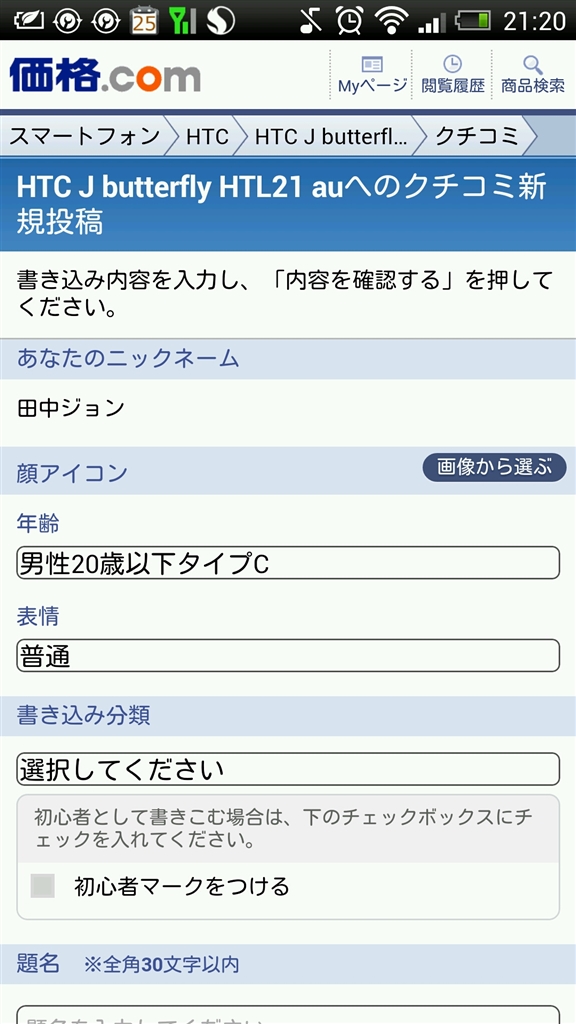Tap the battery status icon
The height and width of the screenshot is (1024, 576).
(x=473, y=20)
